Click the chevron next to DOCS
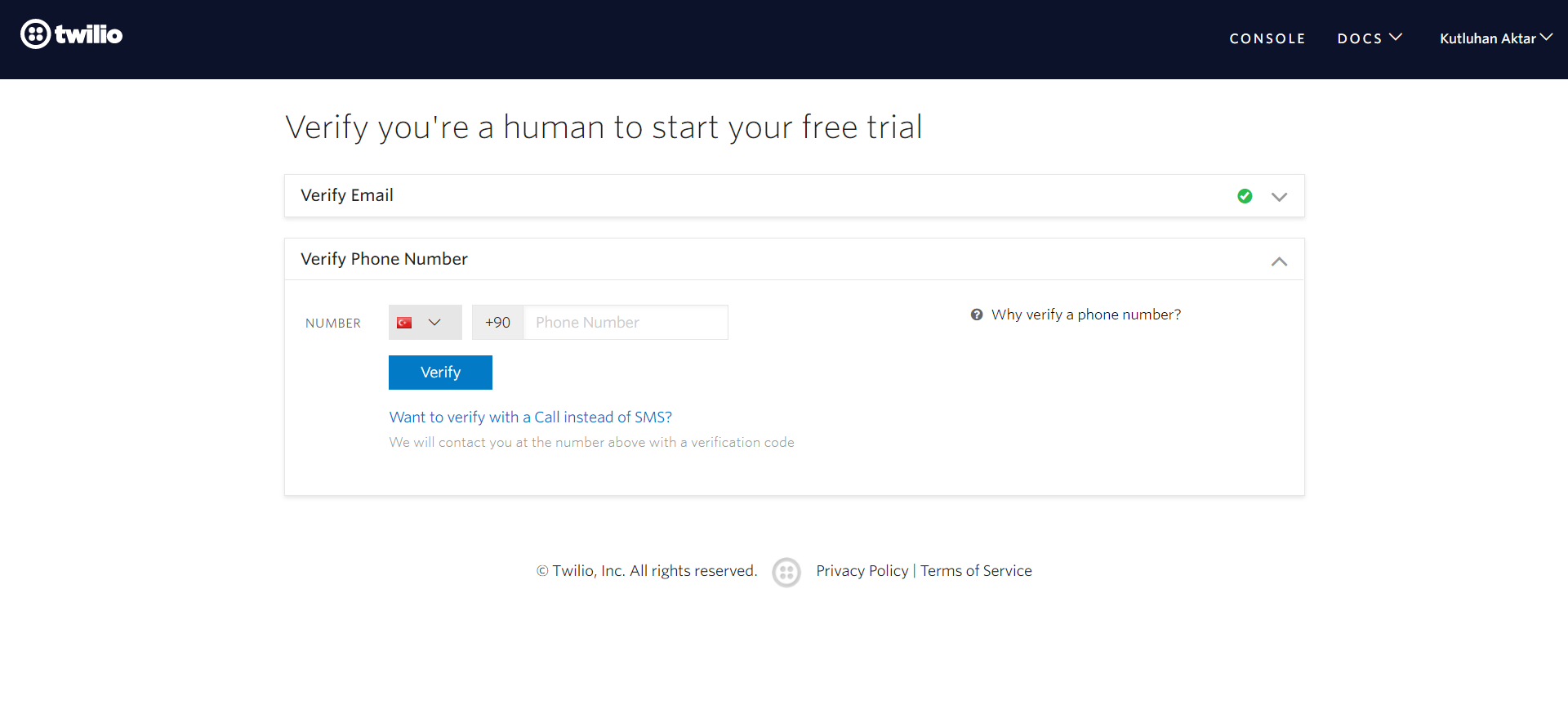Screen dimensions: 1568x723 (1396, 38)
